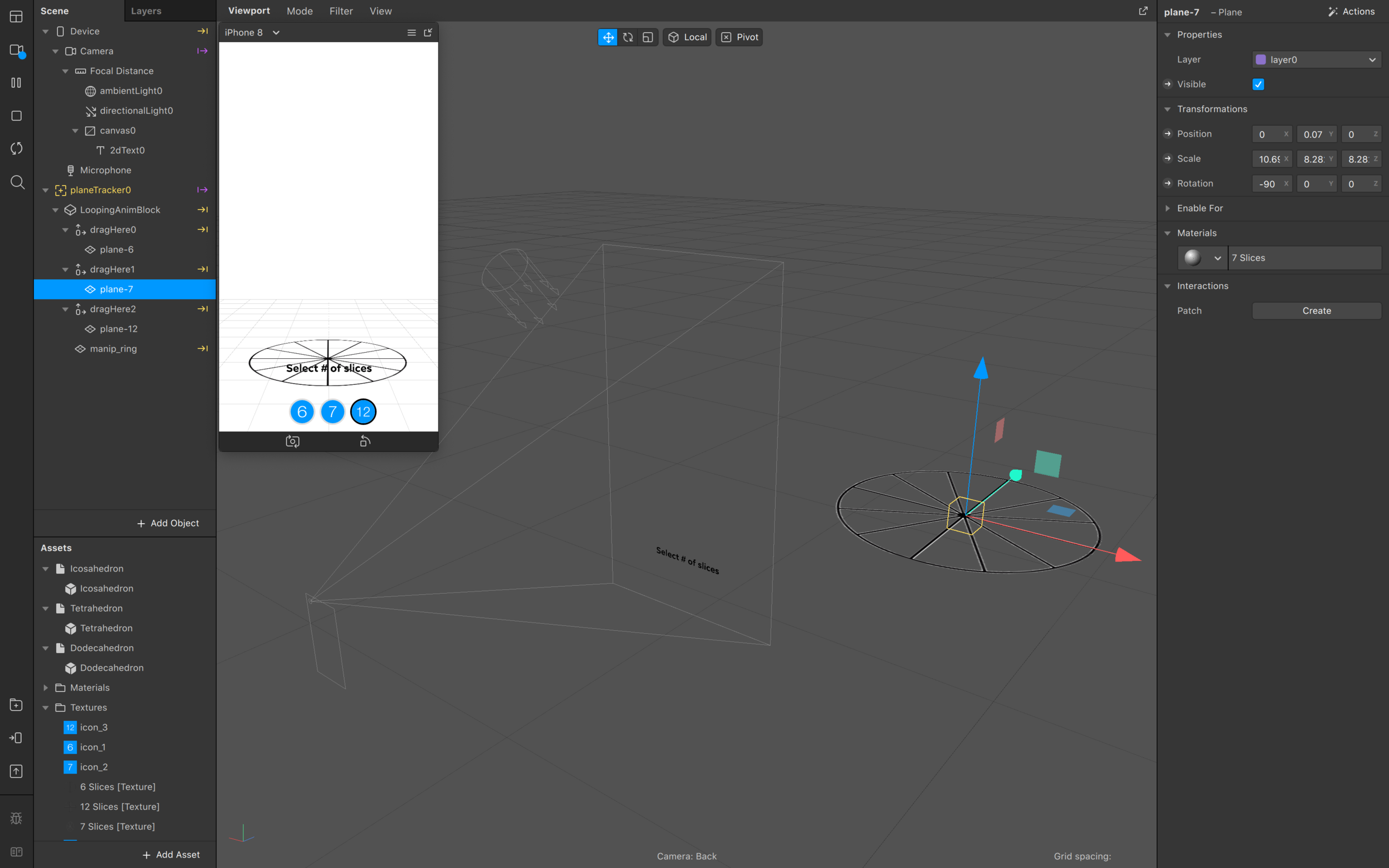Screen dimensions: 1389x868
Task: Click the planeTracker0 row purple arrow
Action: [203, 190]
